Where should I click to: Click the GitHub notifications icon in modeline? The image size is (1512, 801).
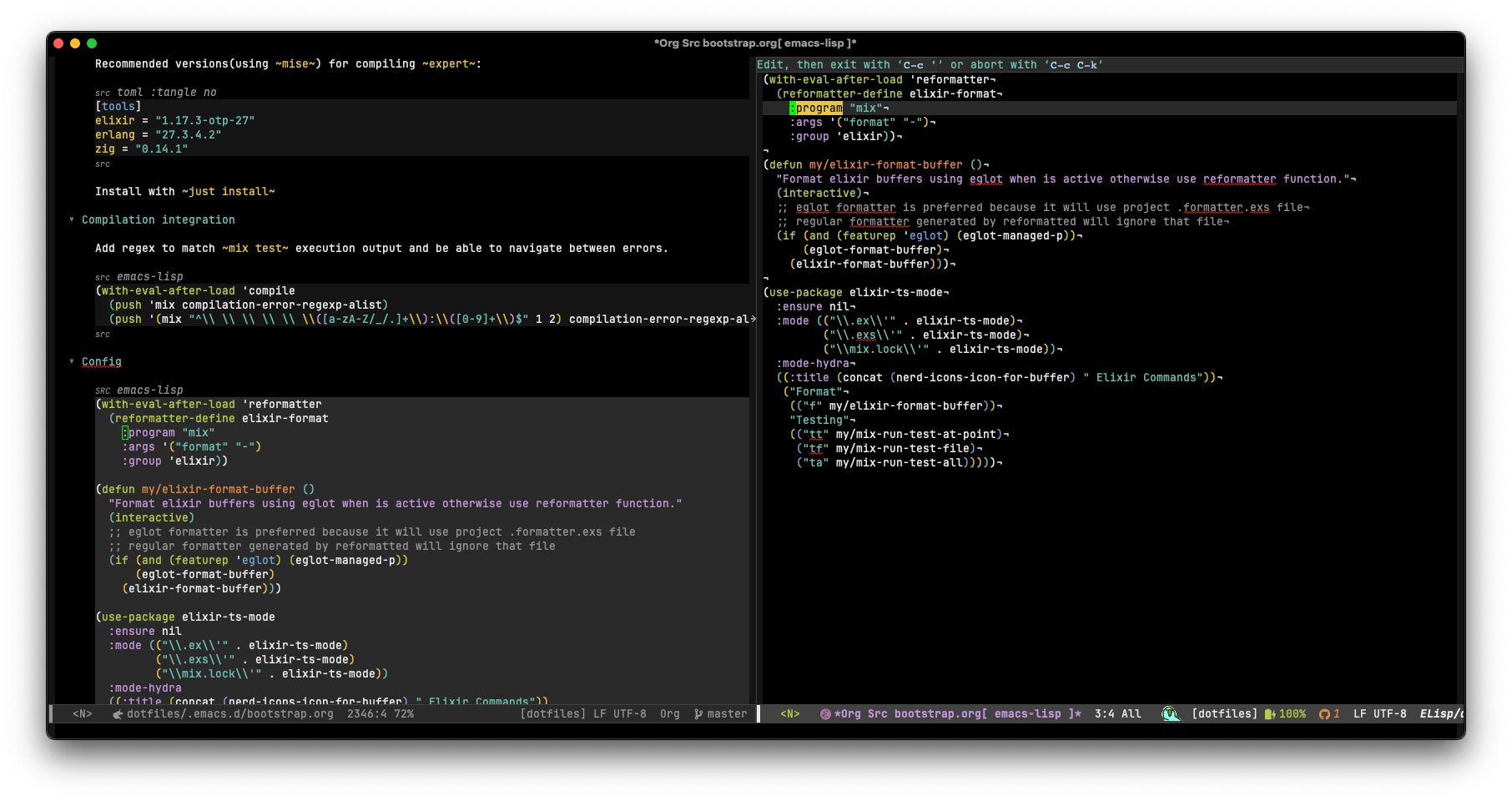click(x=1323, y=714)
